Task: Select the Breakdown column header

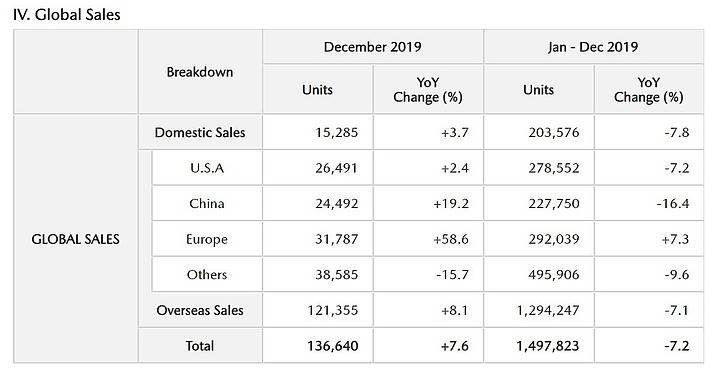Action: tap(200, 72)
